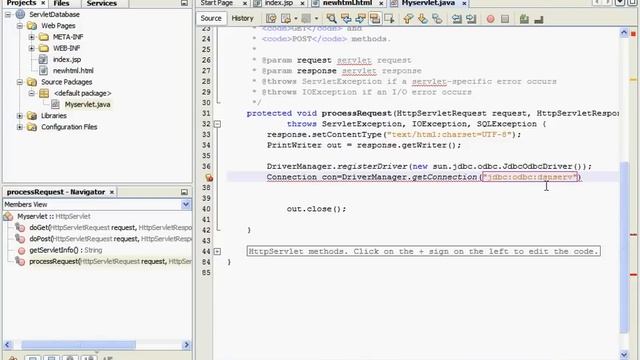Viewport: 640px width, 360px height.
Task: Click the Source view button
Action: 211,18
